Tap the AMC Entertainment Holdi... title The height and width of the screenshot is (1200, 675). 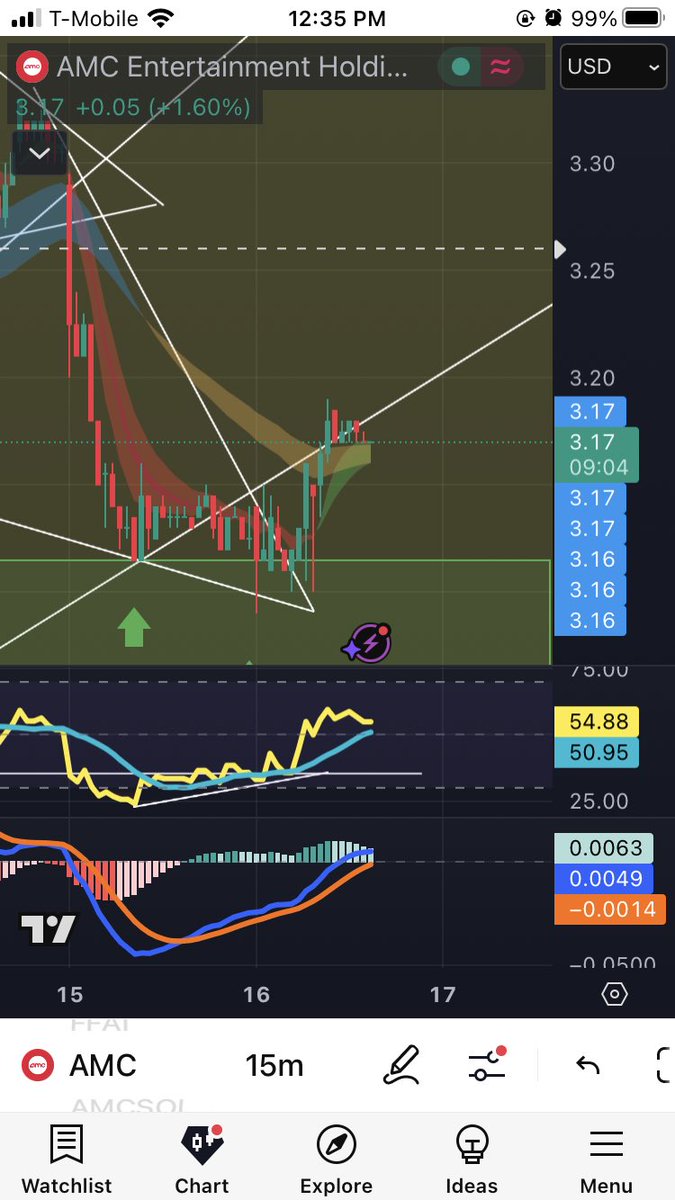(232, 68)
